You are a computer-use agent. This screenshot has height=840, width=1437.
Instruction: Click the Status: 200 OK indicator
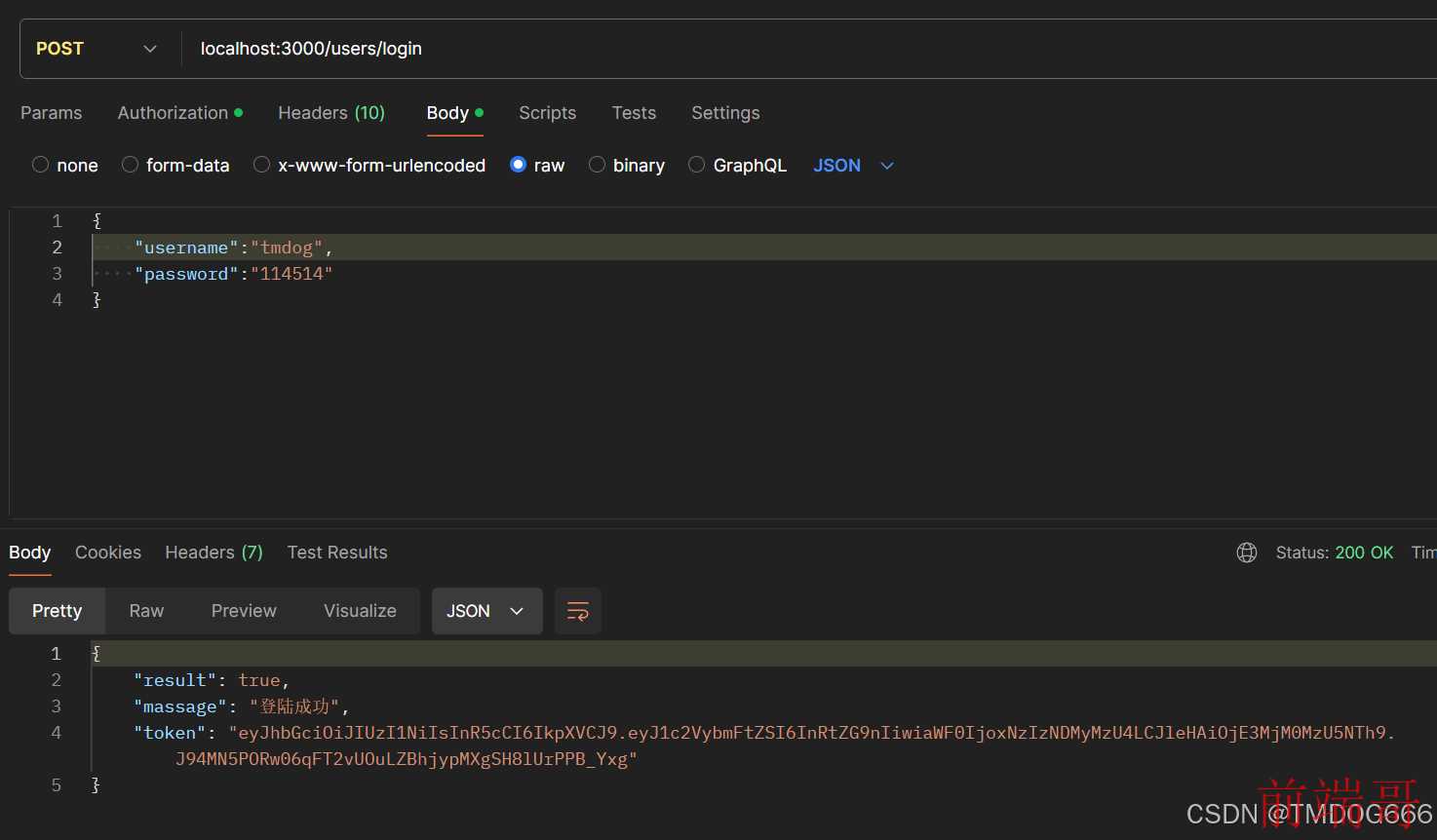coord(1335,553)
